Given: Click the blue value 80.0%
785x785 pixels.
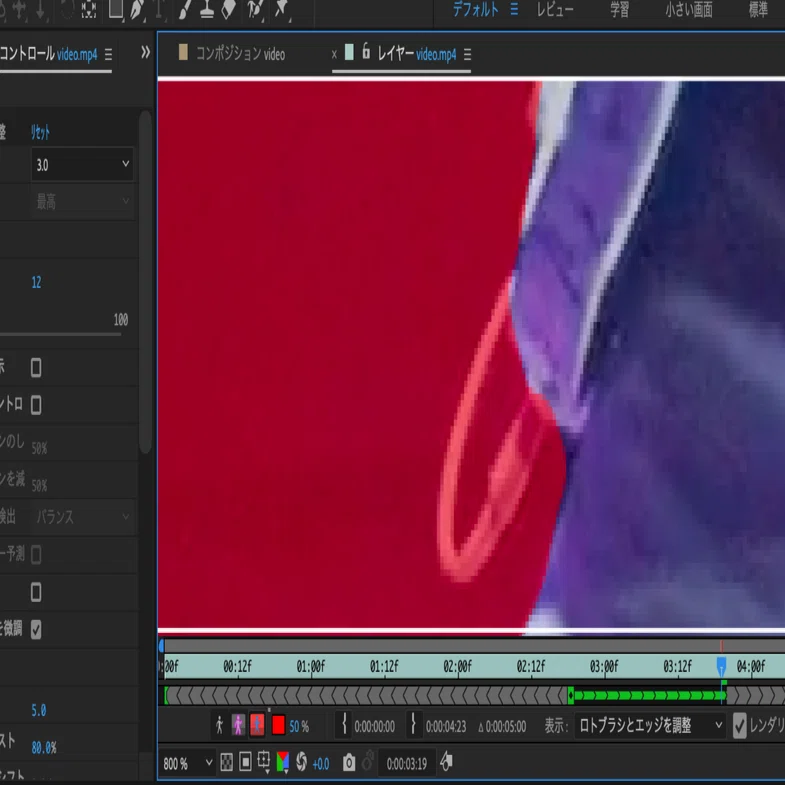Looking at the screenshot, I should (x=44, y=747).
